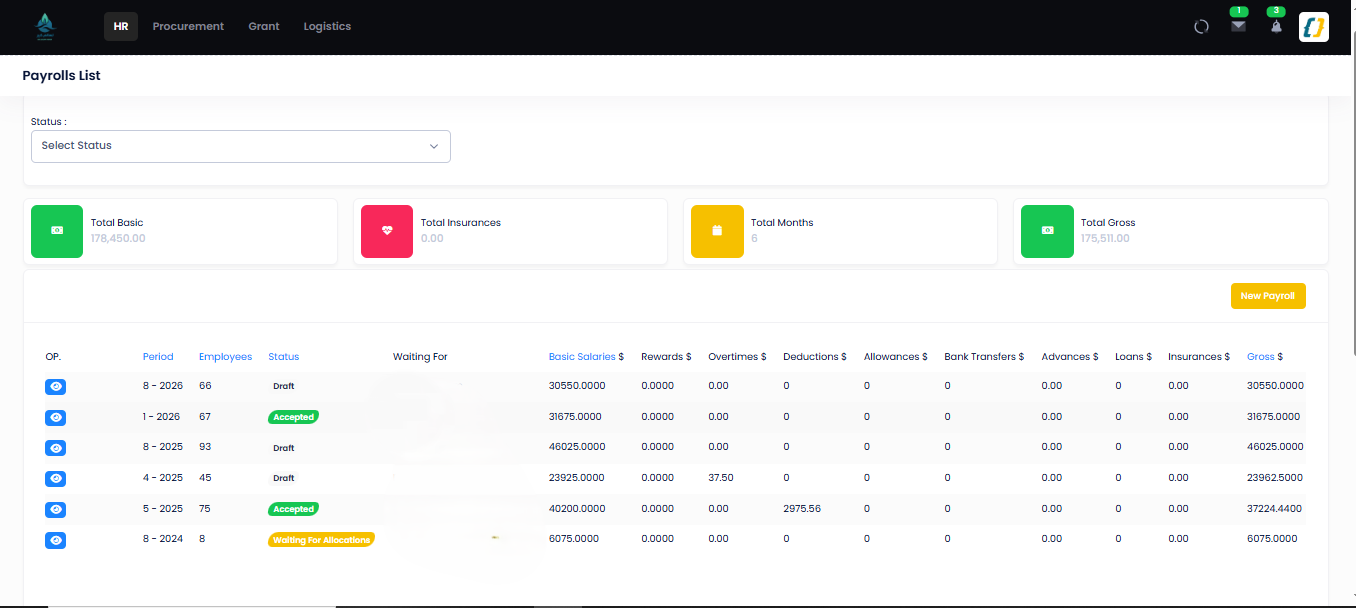Click the 46025.0000 basic salary value
Screen dimensions: 1356x608
(x=577, y=446)
